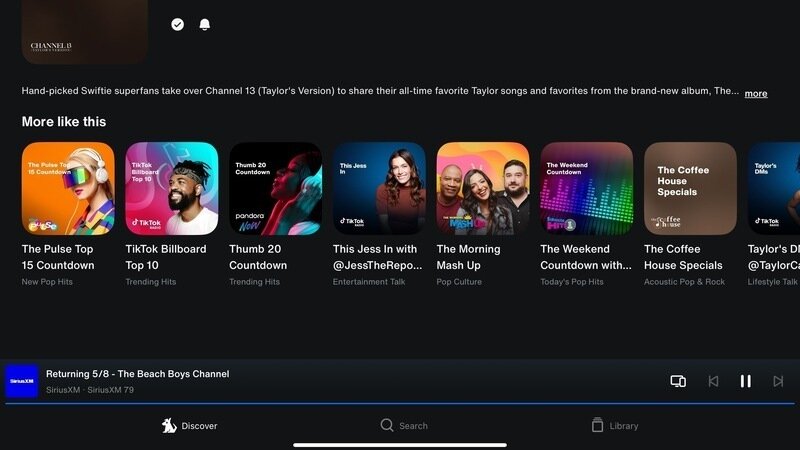Open The Pulse Top 15 Countdown thumbnail
Viewport: 800px width, 450px height.
pos(68,188)
